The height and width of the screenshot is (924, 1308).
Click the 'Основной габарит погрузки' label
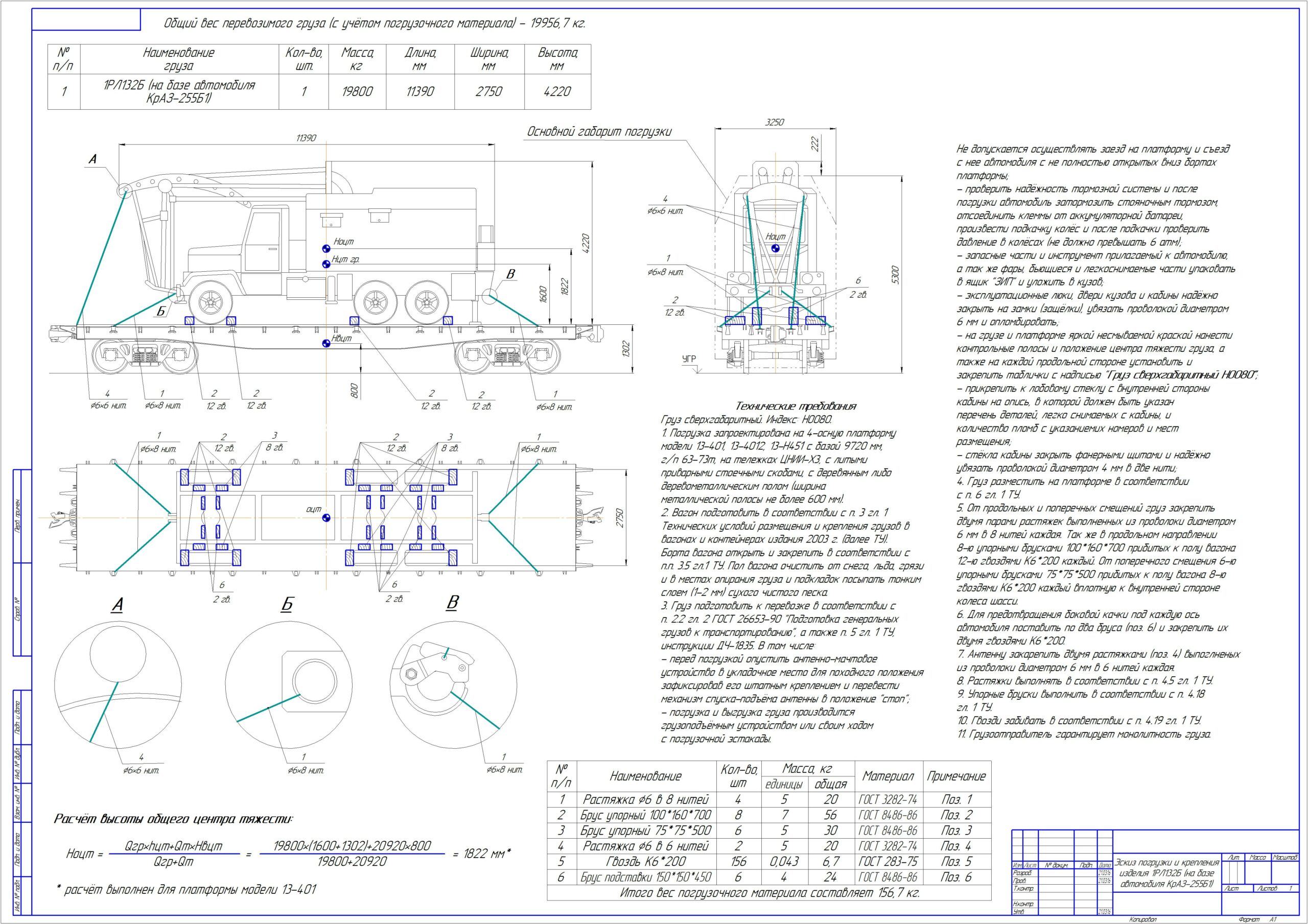[599, 132]
